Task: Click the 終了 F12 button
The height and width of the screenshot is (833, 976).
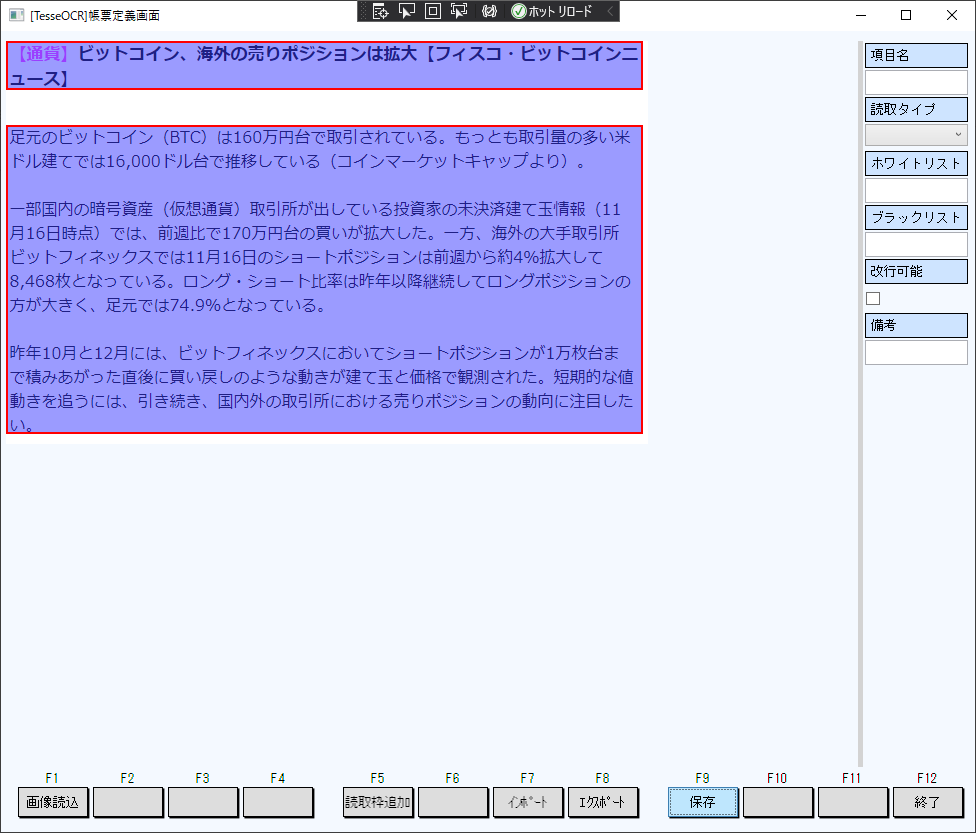Action: pos(927,802)
